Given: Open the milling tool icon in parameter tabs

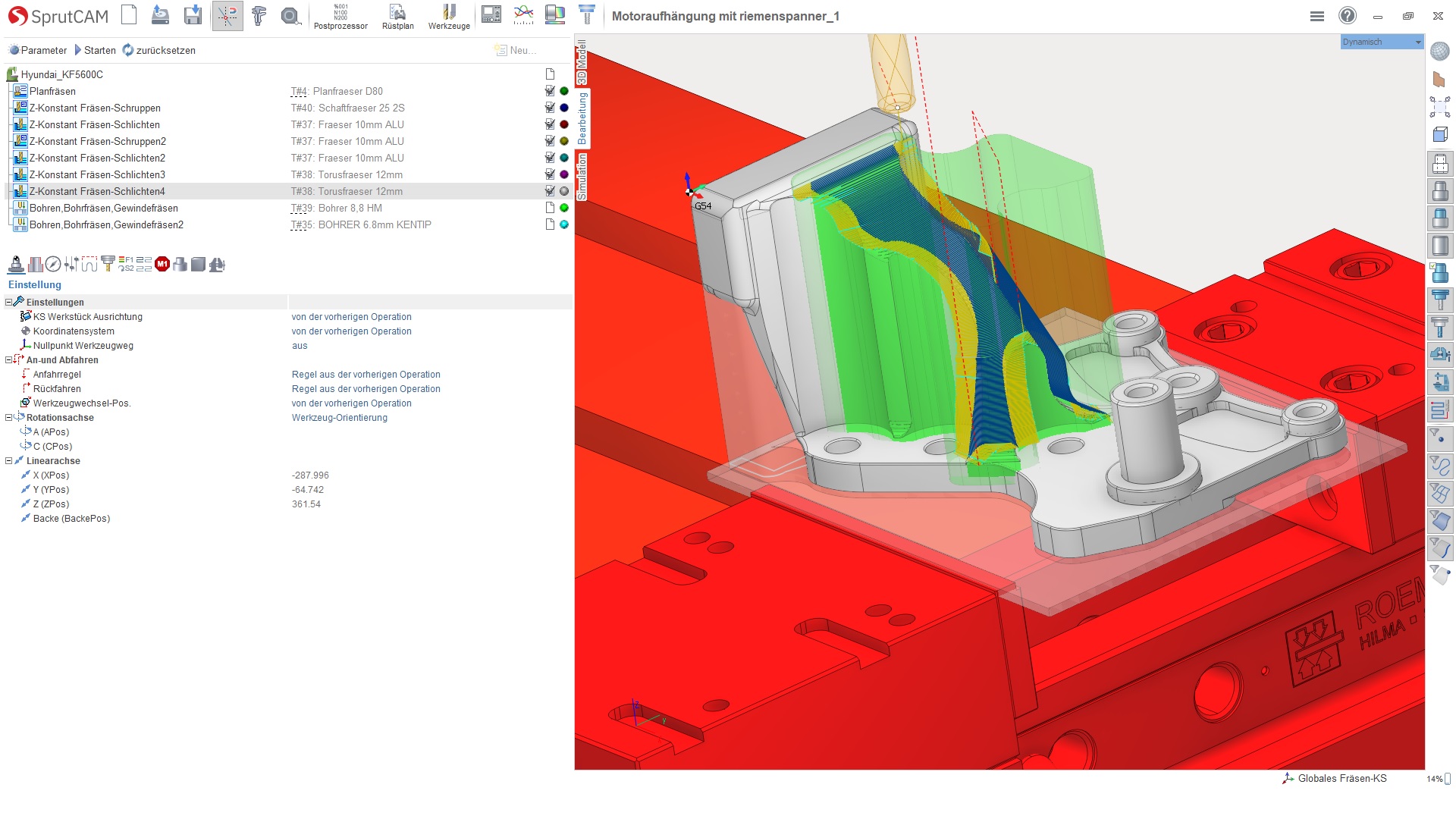Looking at the screenshot, I should click(108, 264).
